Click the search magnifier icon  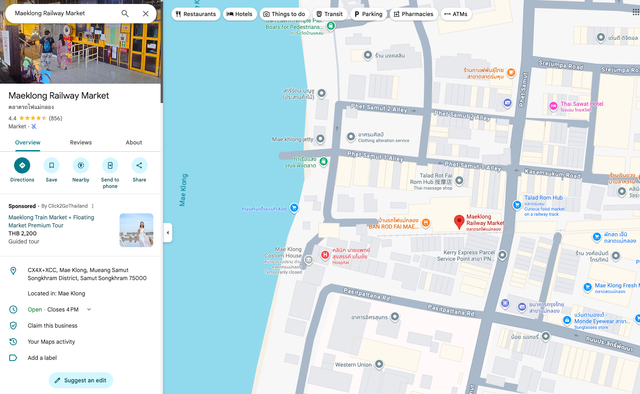(x=125, y=13)
